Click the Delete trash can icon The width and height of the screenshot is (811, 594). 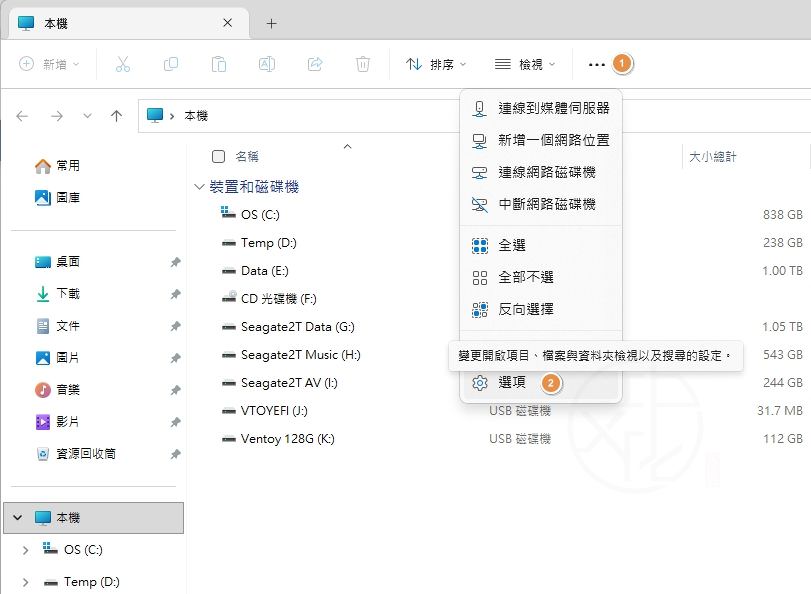[363, 64]
